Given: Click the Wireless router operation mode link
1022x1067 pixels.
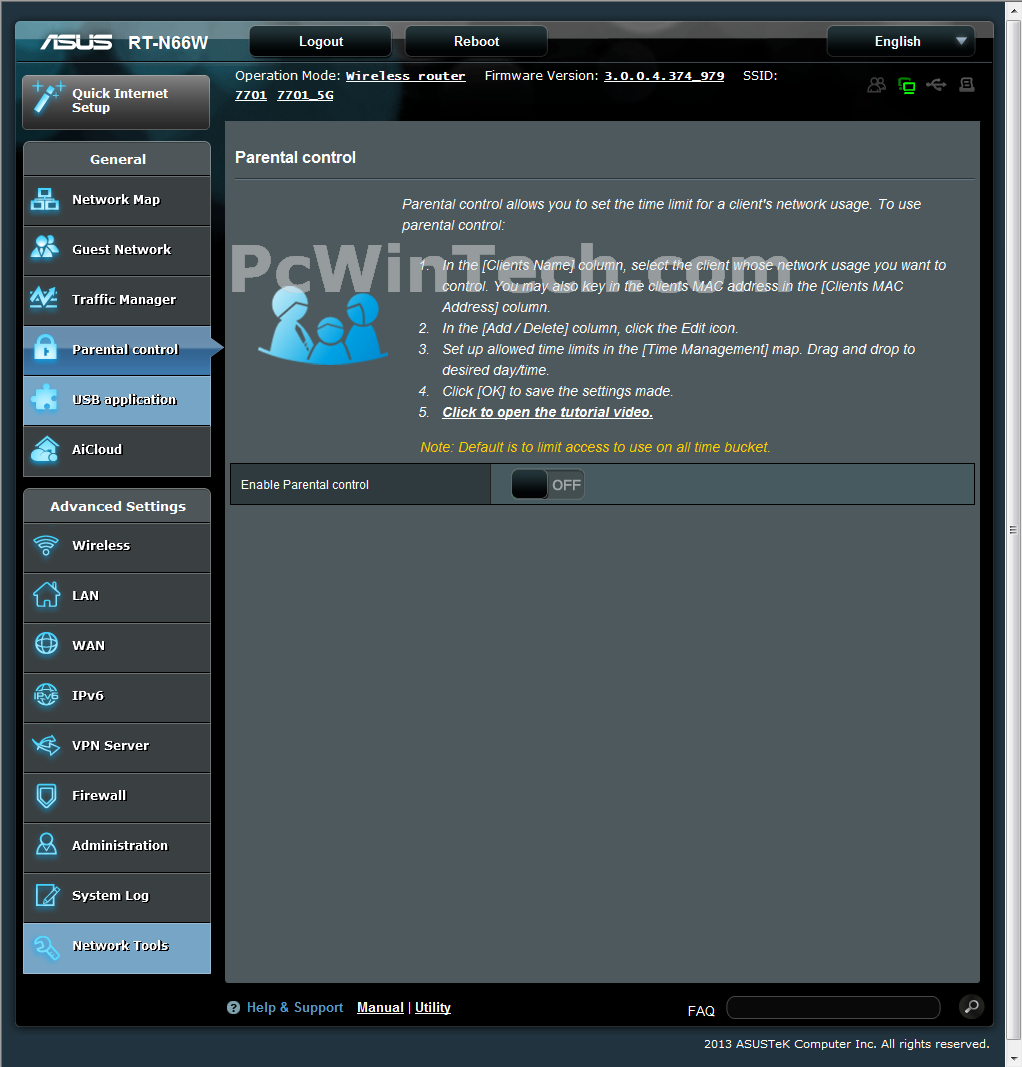Looking at the screenshot, I should coord(406,76).
